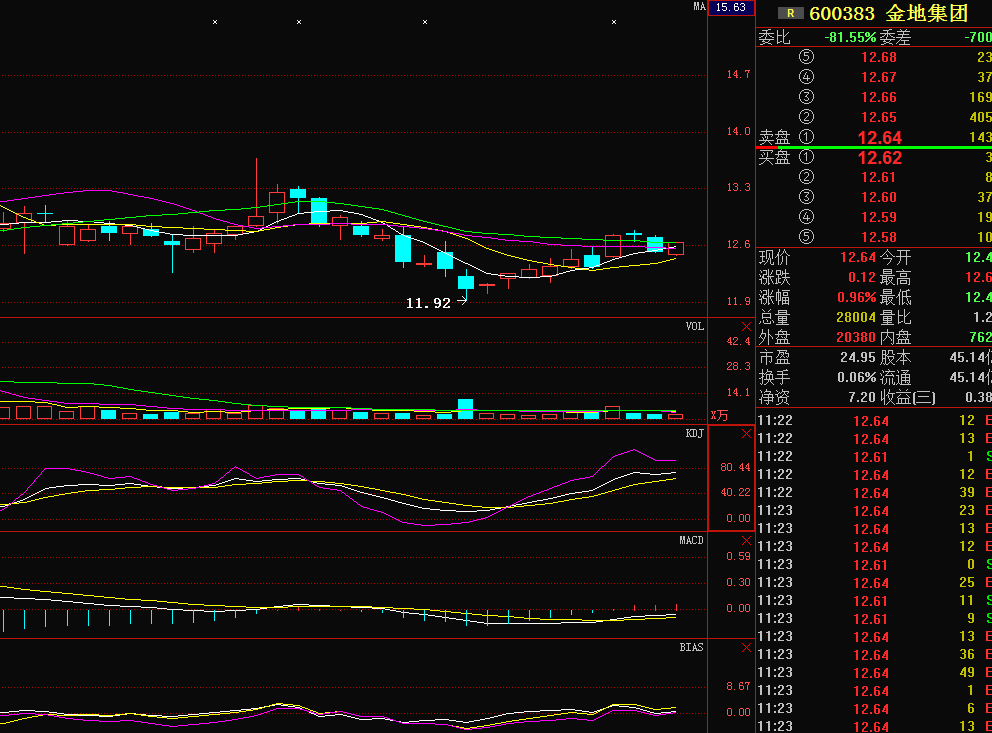
Task: Click the 涨幅 value 0.96%
Action: 857,297
